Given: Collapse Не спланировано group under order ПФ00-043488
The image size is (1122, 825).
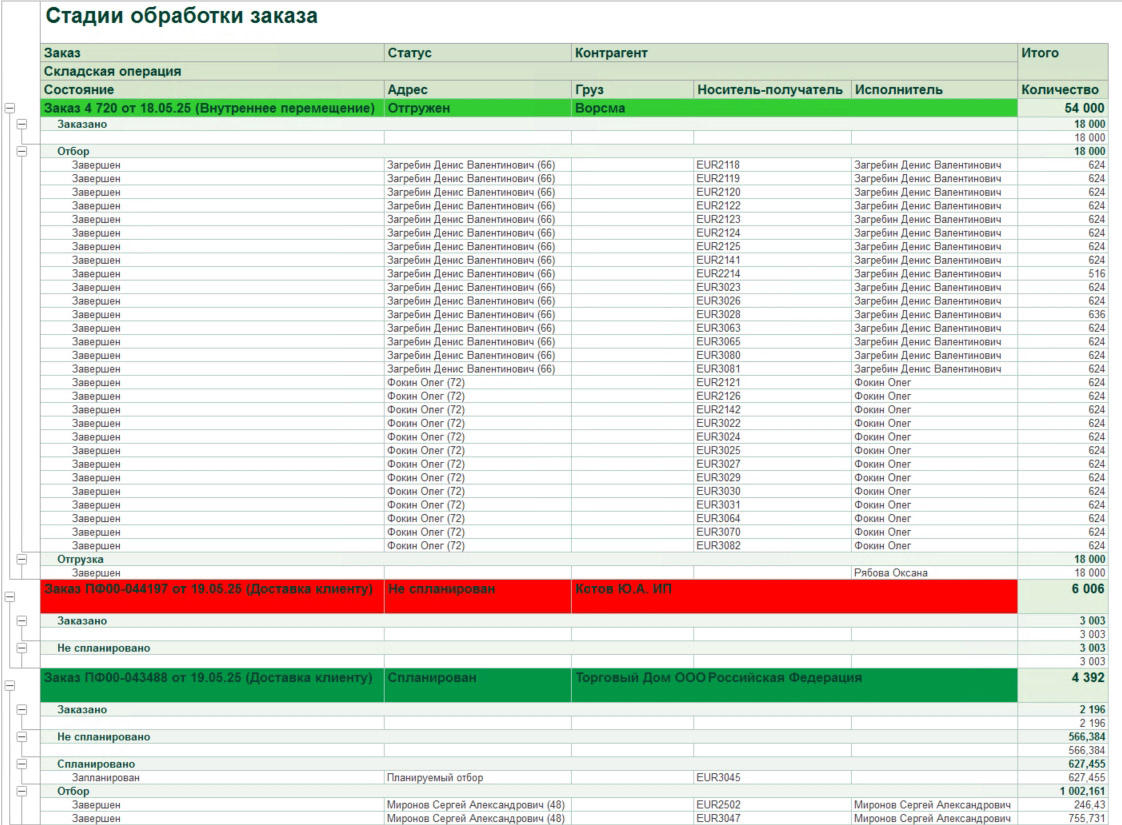Looking at the screenshot, I should [22, 736].
